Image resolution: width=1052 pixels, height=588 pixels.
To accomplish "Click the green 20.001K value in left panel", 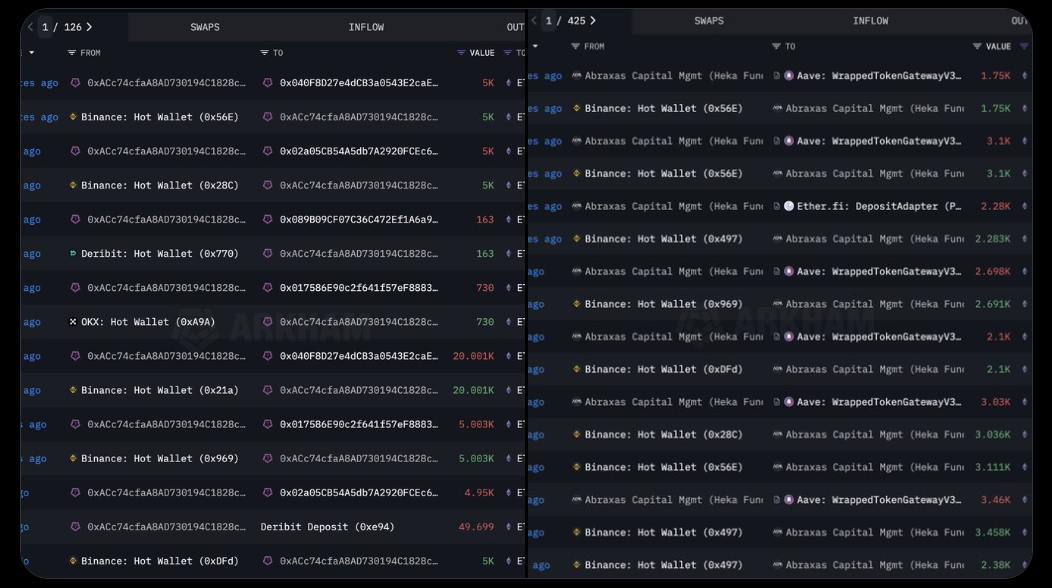I will click(473, 390).
